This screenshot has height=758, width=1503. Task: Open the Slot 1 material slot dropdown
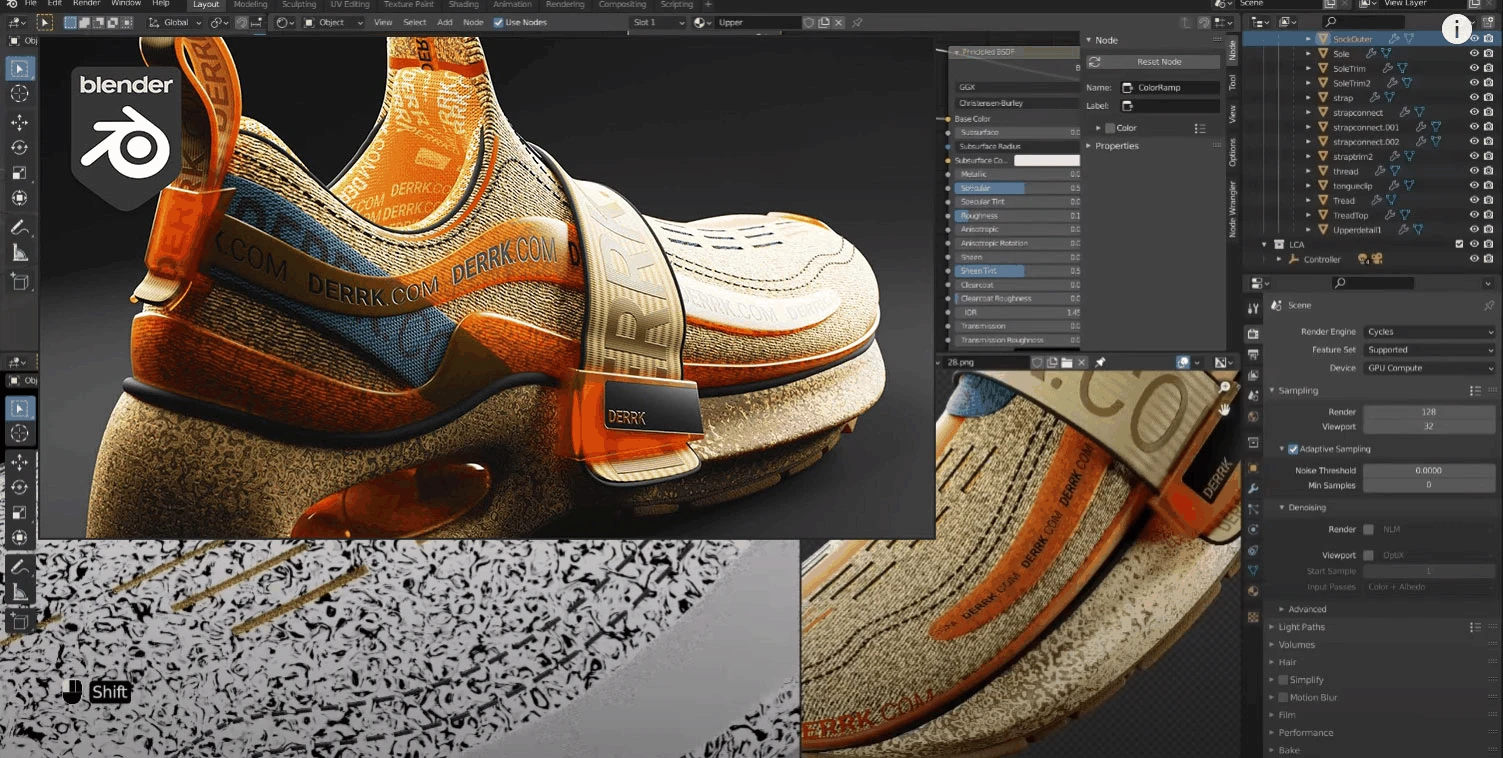click(x=659, y=22)
